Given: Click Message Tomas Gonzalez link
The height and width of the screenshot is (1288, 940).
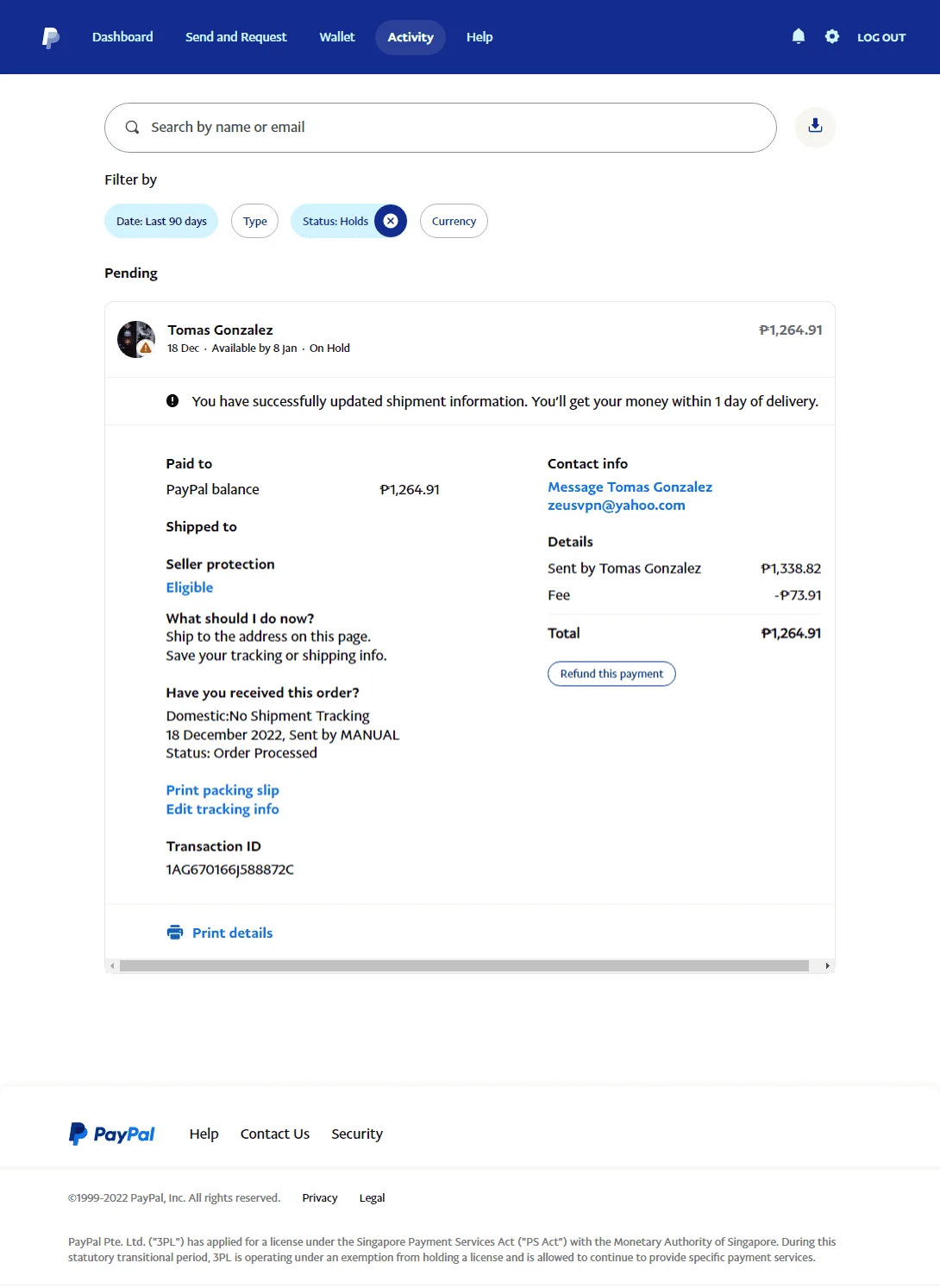Looking at the screenshot, I should [x=630, y=487].
